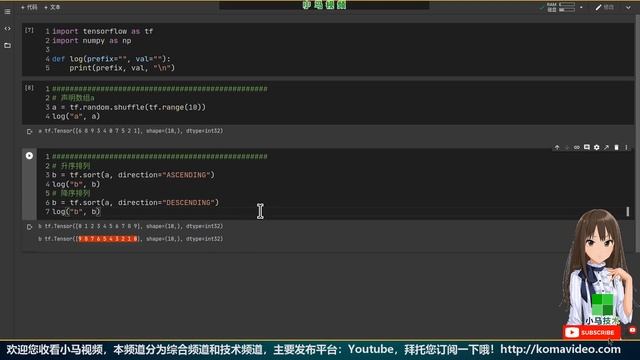Screen dimensions: 640x360
Task: Mirror the cell in a tab via the arrow icon
Action: tap(606, 147)
